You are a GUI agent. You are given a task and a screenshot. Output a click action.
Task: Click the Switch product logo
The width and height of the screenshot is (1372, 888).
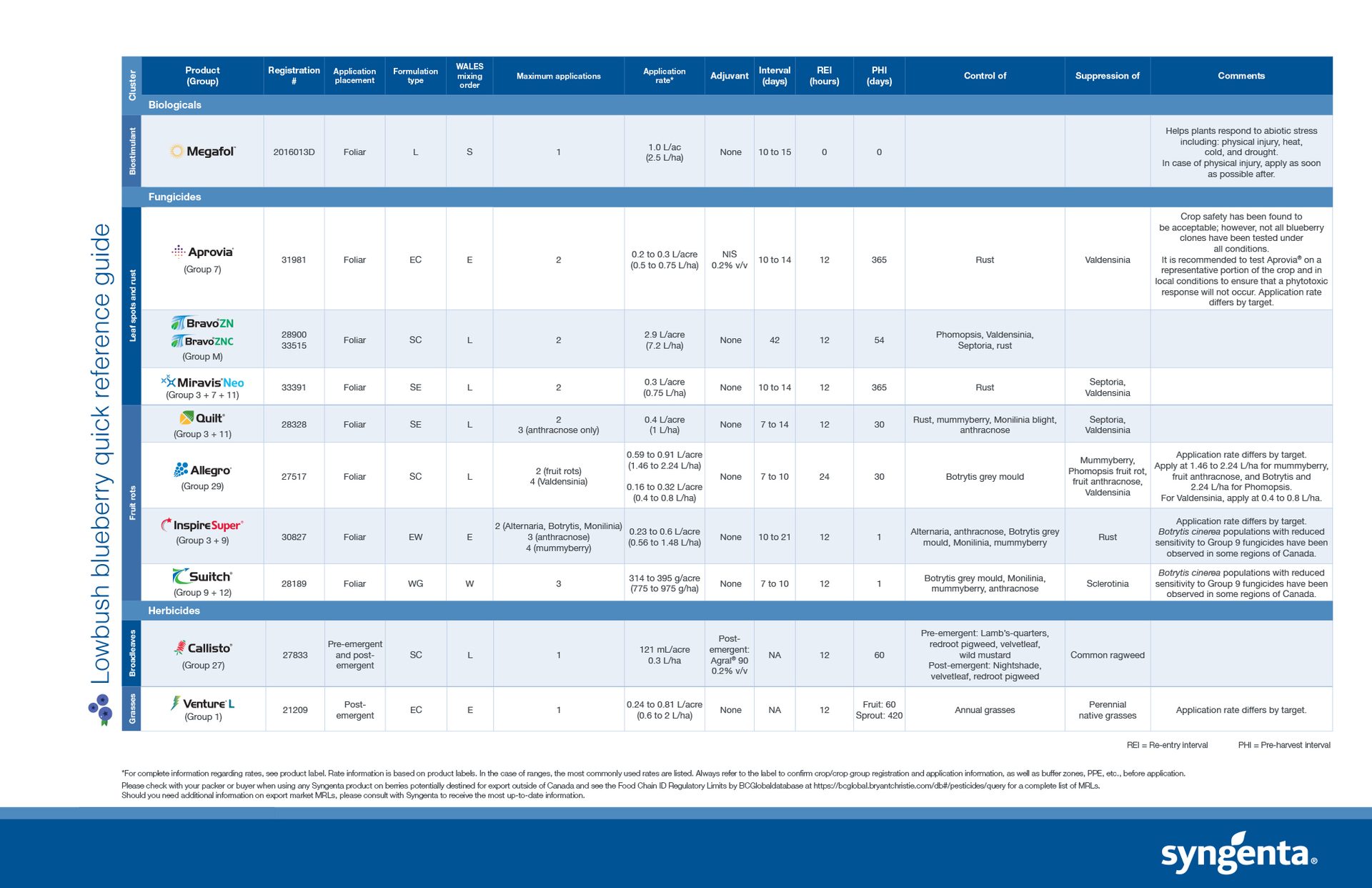(203, 575)
